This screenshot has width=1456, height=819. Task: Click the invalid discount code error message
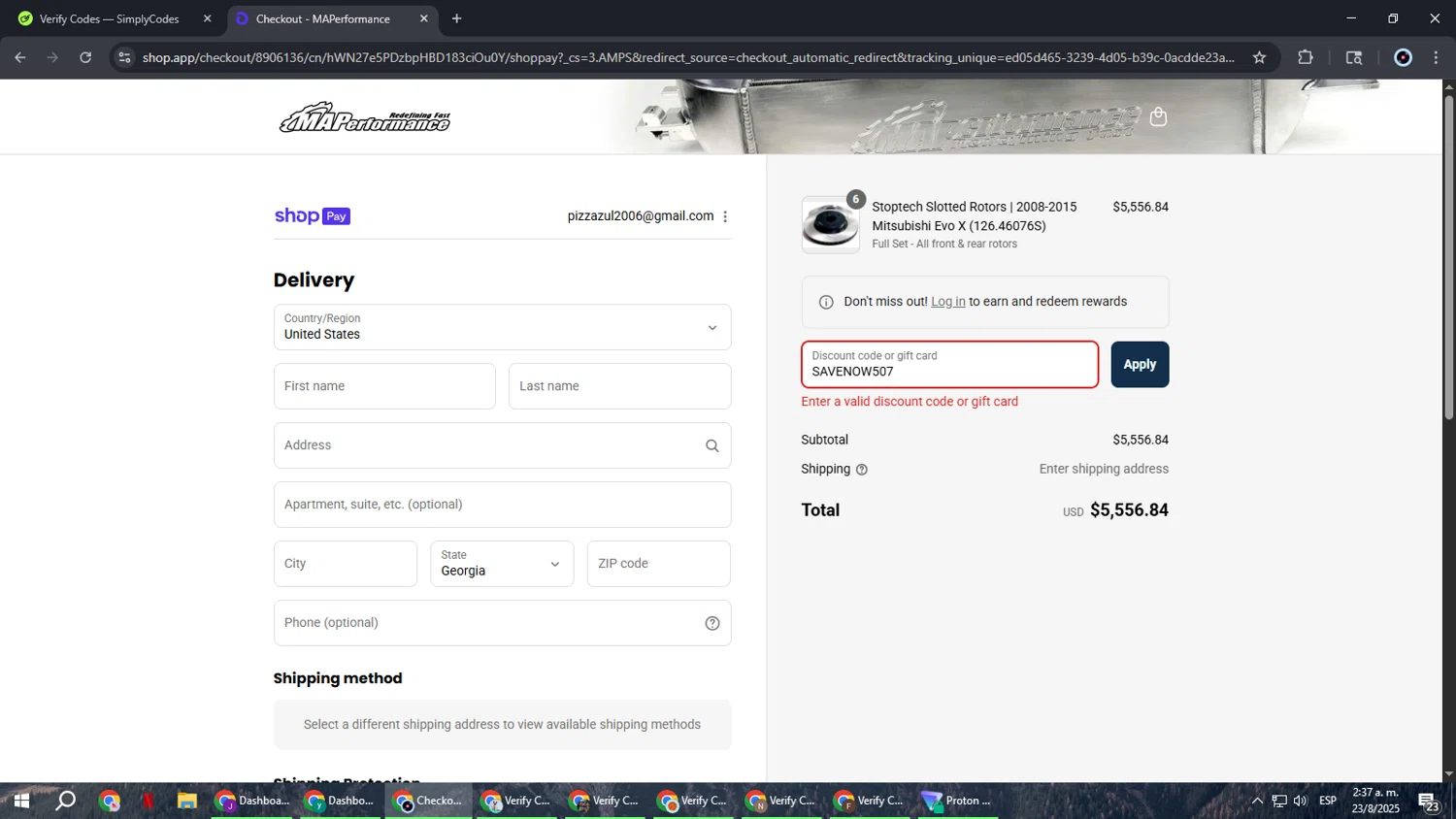pyautogui.click(x=910, y=402)
